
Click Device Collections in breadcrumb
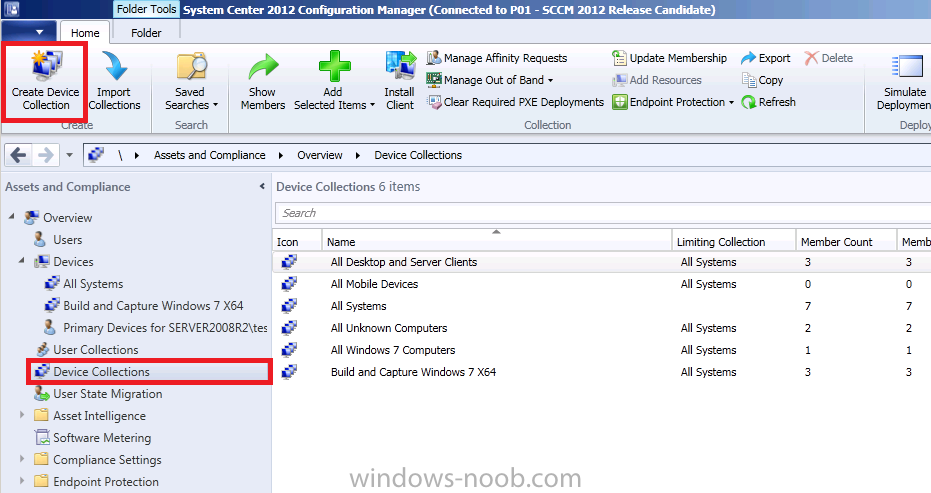point(418,155)
